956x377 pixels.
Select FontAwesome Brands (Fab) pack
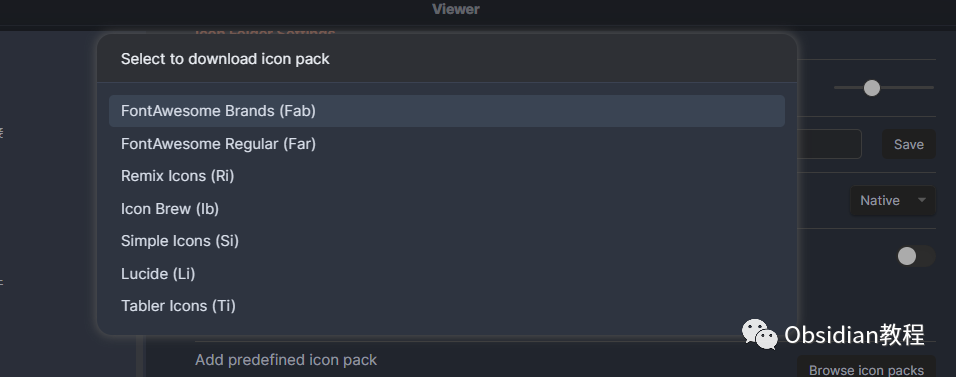point(446,111)
